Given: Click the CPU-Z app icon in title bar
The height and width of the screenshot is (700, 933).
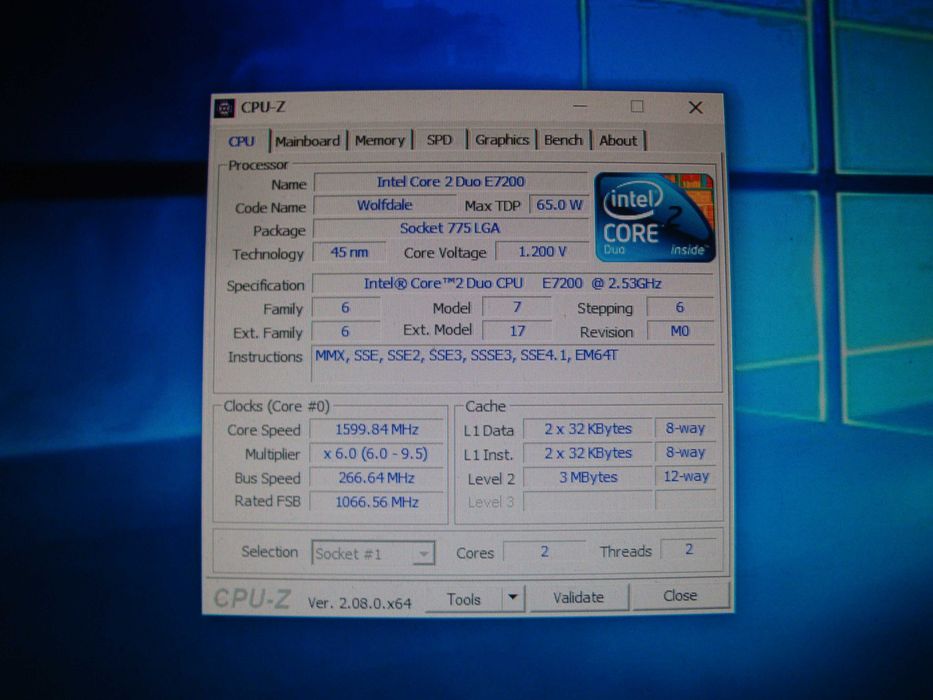Looking at the screenshot, I should point(224,108).
